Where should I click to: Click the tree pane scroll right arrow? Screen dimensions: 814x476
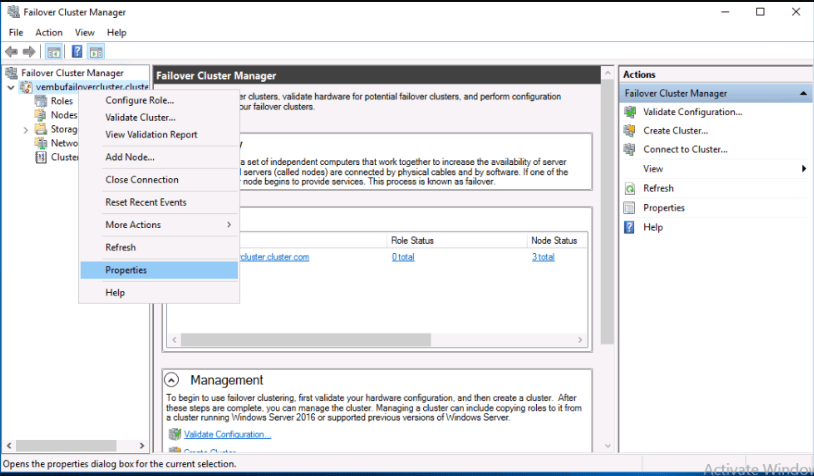tap(141, 445)
